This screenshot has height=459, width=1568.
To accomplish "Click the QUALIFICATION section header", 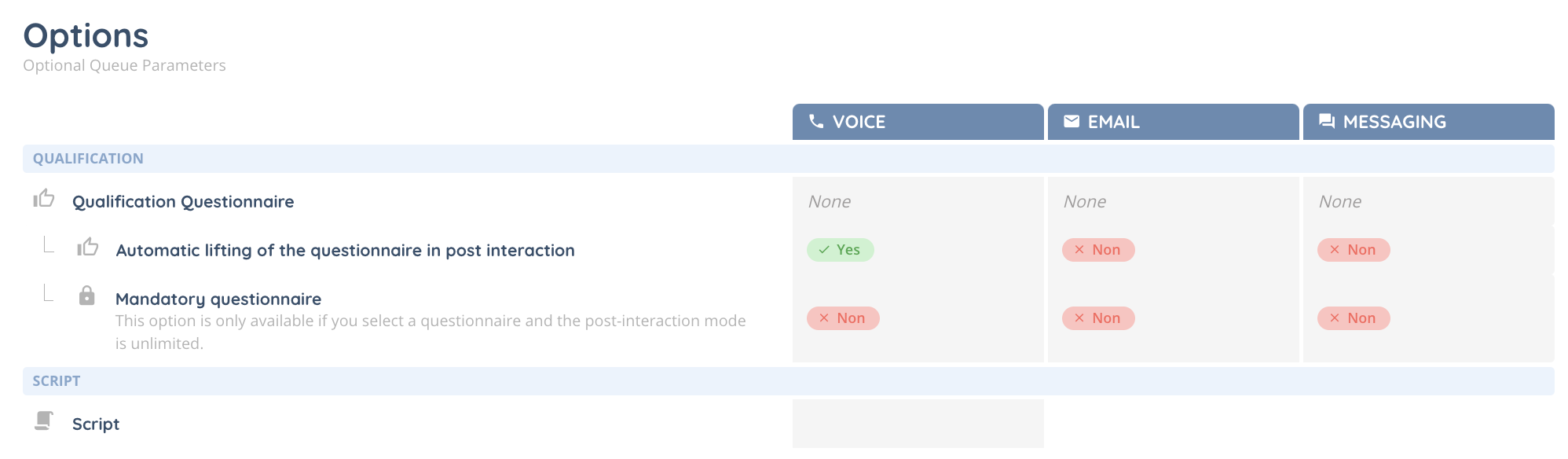I will coord(88,159).
